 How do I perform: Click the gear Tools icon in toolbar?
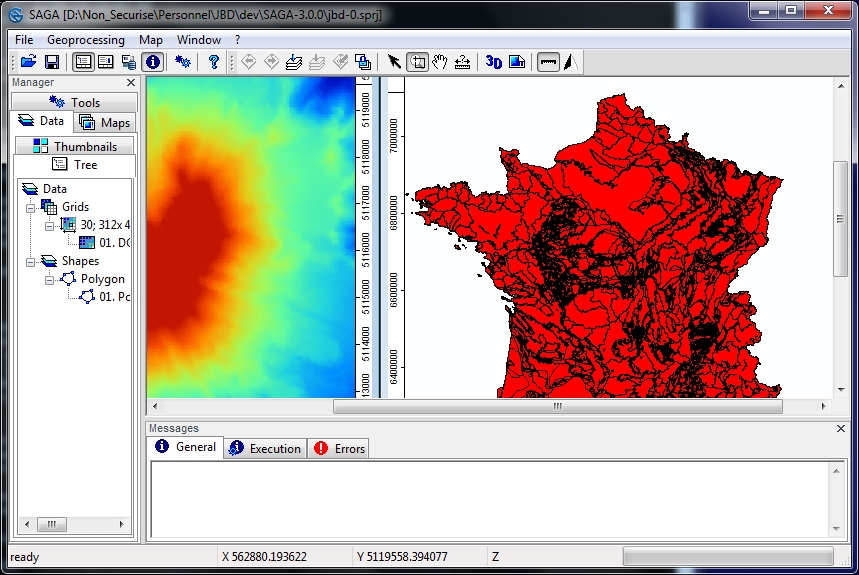click(x=183, y=62)
